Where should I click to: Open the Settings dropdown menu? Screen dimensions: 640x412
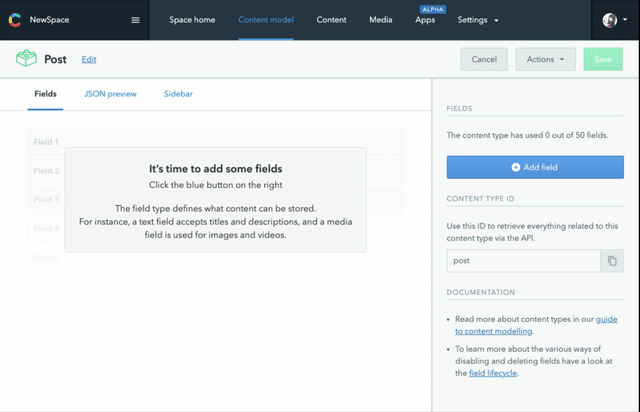pos(478,20)
